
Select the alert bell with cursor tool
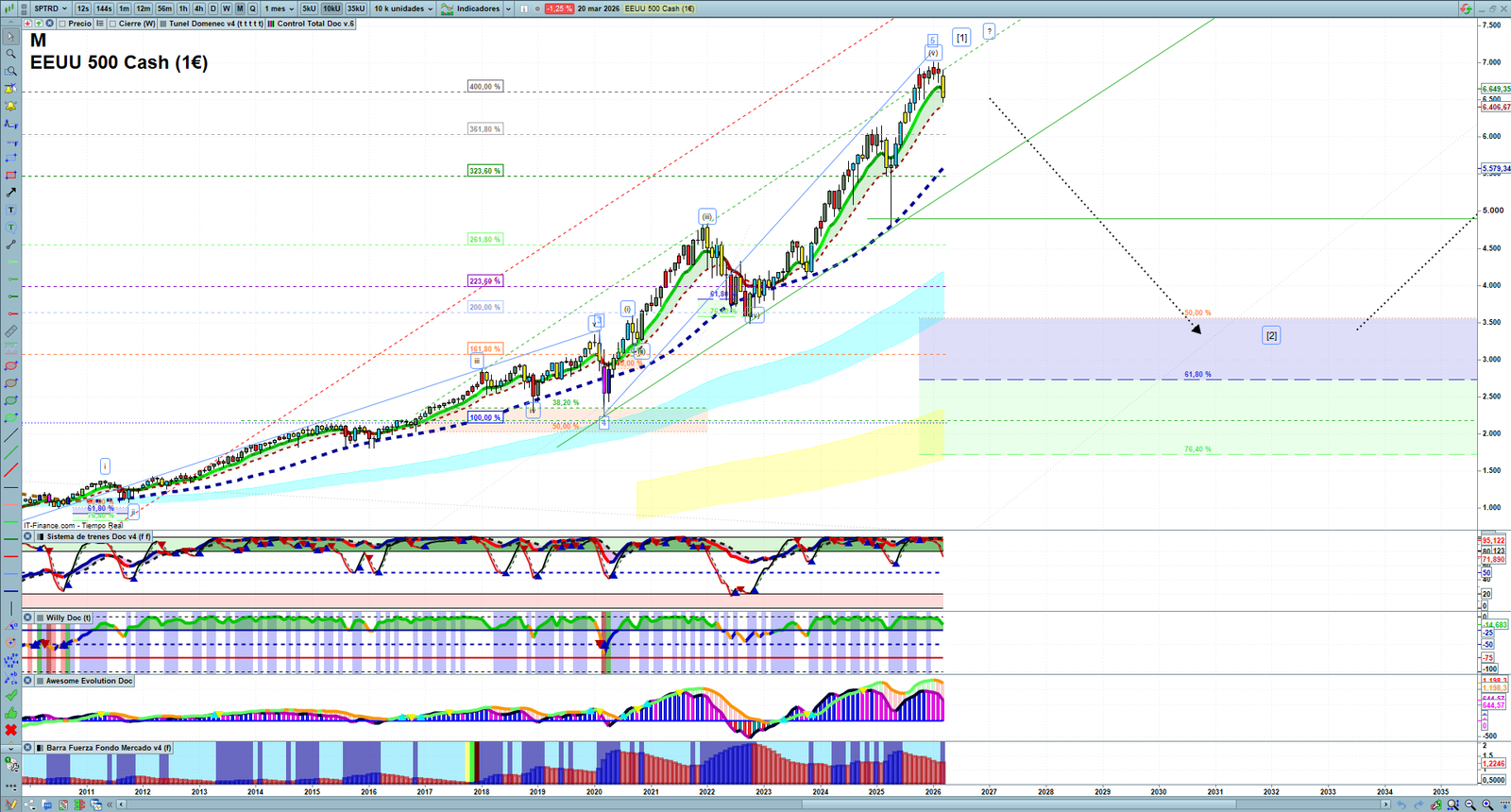point(10,89)
